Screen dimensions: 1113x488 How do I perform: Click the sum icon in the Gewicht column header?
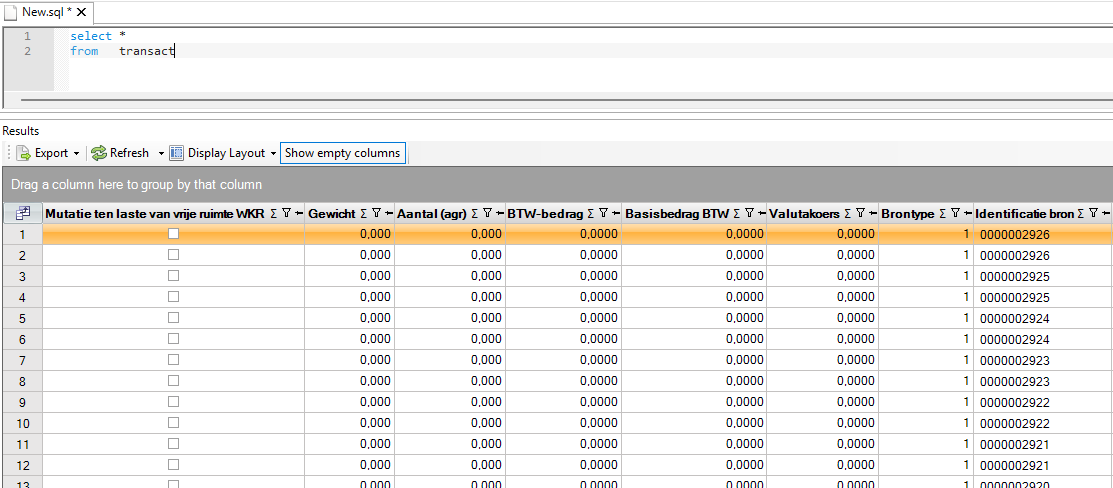(x=363, y=212)
